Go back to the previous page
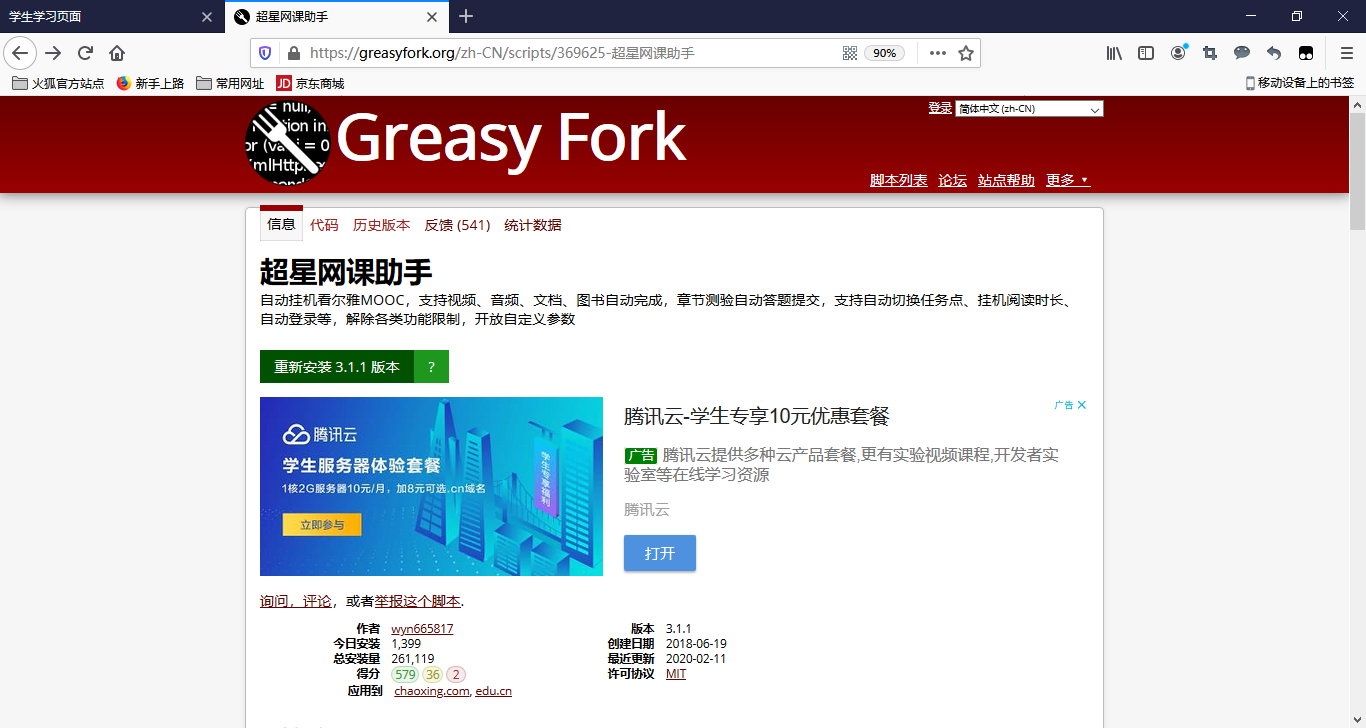Viewport: 1366px width, 728px height. (21, 53)
